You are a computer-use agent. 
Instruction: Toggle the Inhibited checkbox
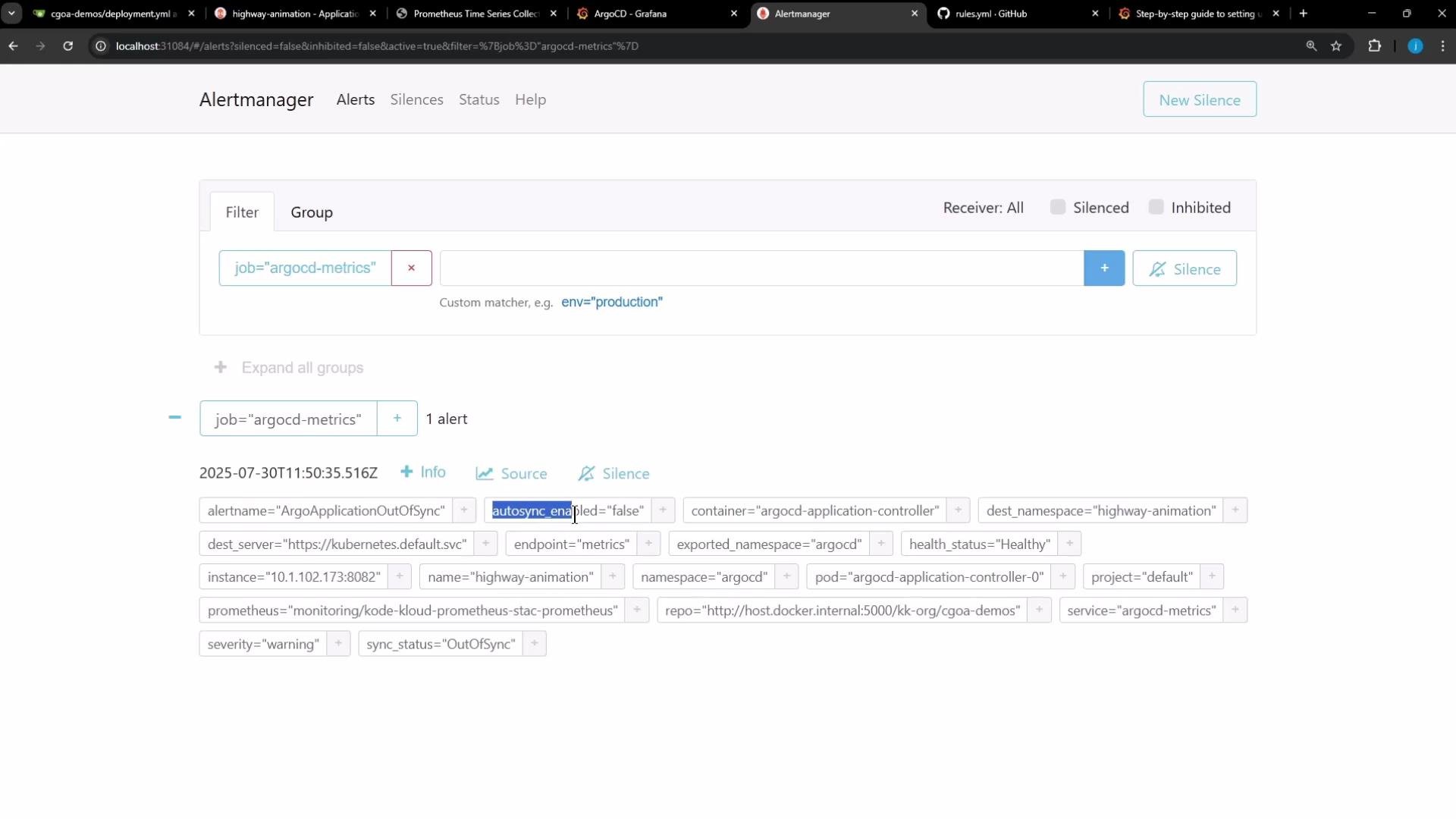tap(1156, 207)
